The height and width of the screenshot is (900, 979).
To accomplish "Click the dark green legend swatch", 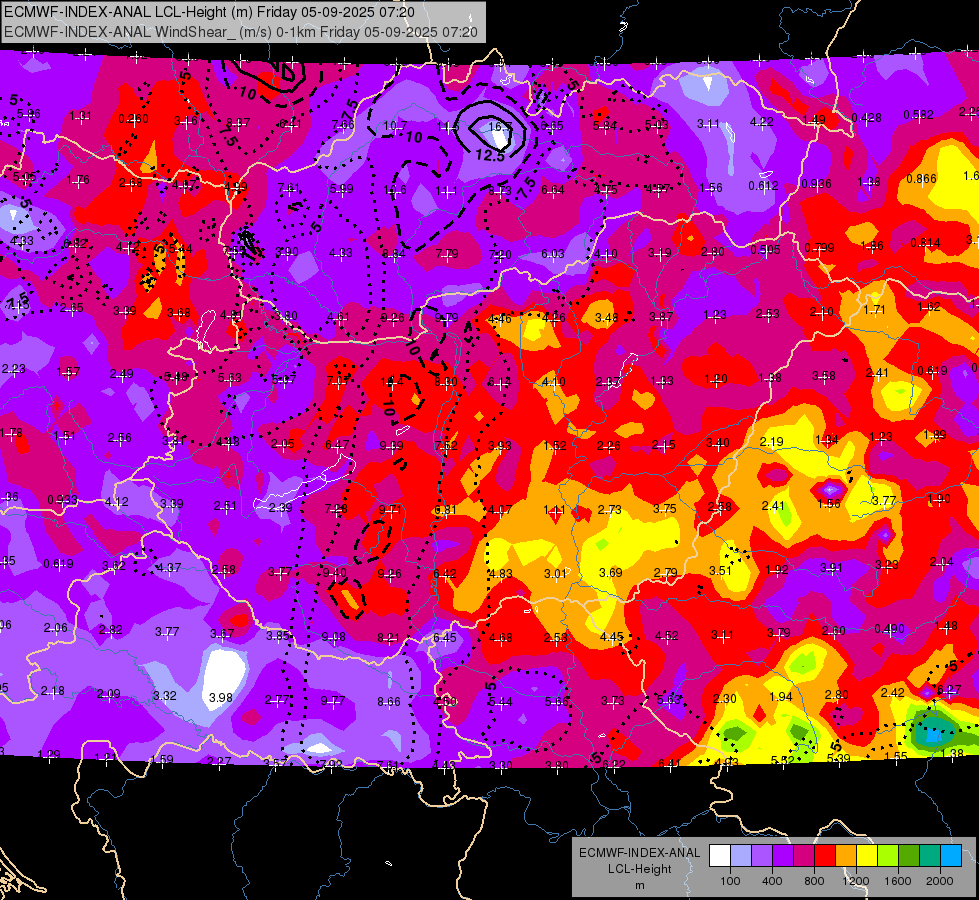I will [x=909, y=856].
